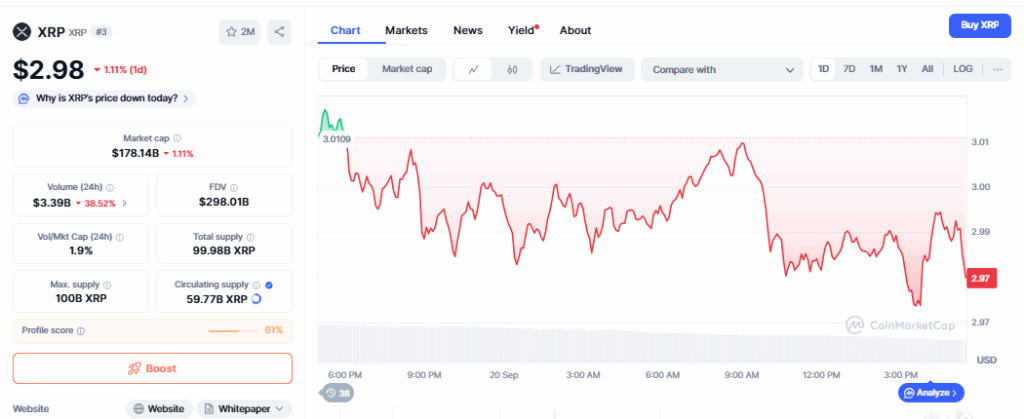Switch to line chart view icon

pyautogui.click(x=473, y=70)
